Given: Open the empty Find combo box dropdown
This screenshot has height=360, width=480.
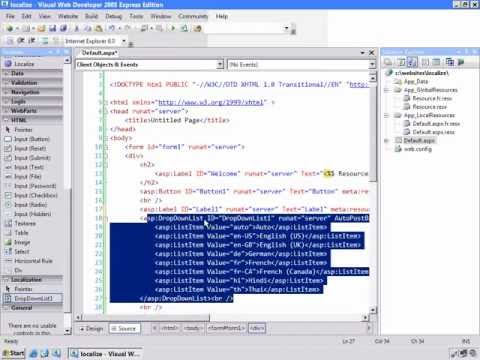Looking at the screenshot, I should coord(286,28).
